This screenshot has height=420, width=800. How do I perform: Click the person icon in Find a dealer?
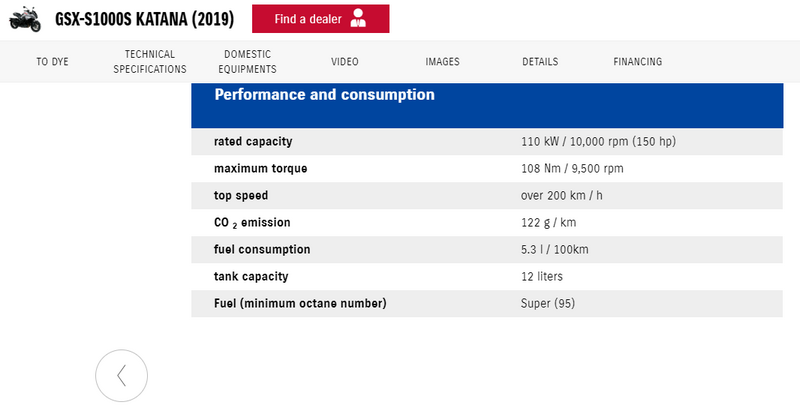pyautogui.click(x=358, y=18)
